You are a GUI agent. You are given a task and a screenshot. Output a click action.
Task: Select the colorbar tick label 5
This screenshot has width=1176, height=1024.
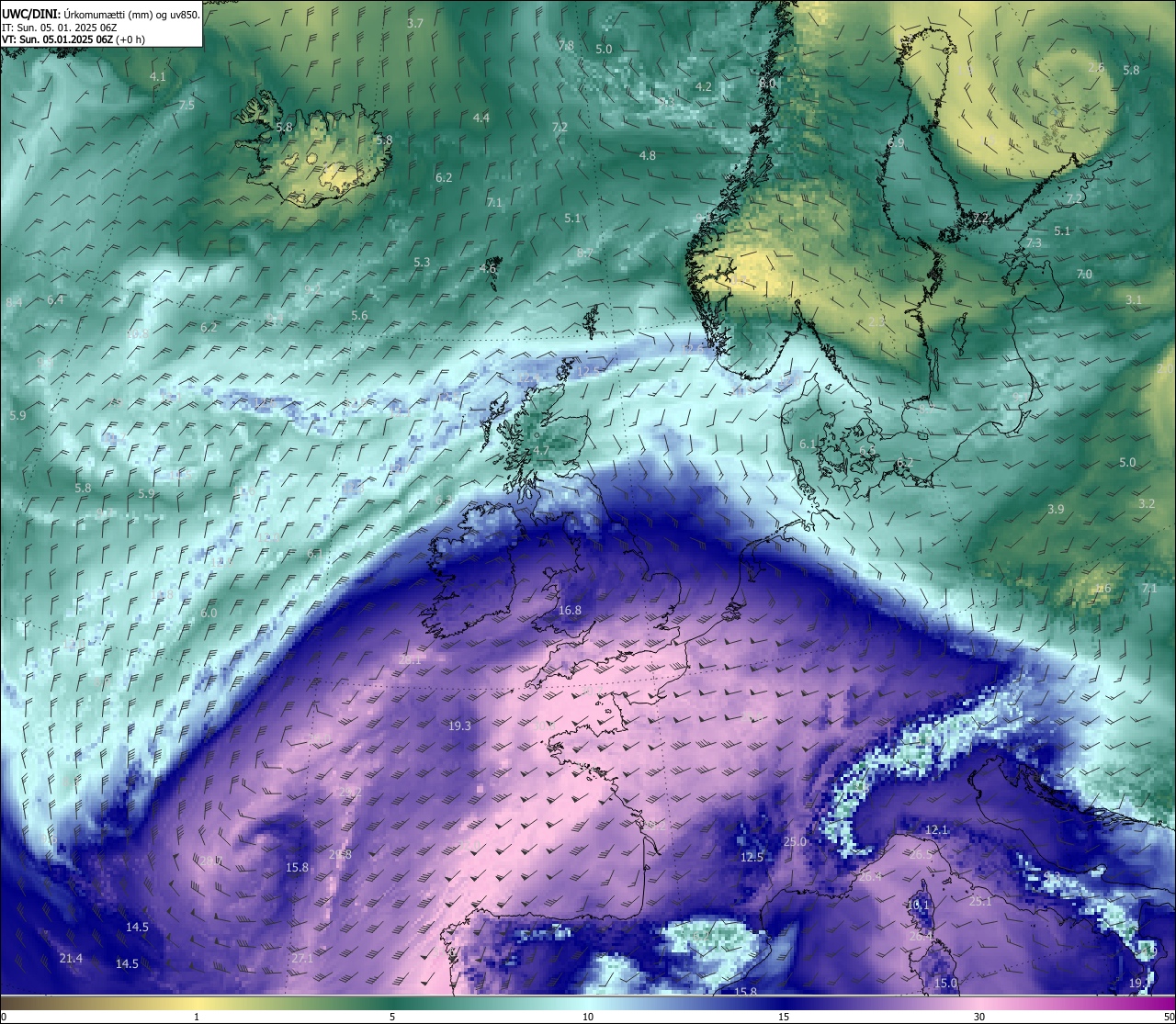392,1017
